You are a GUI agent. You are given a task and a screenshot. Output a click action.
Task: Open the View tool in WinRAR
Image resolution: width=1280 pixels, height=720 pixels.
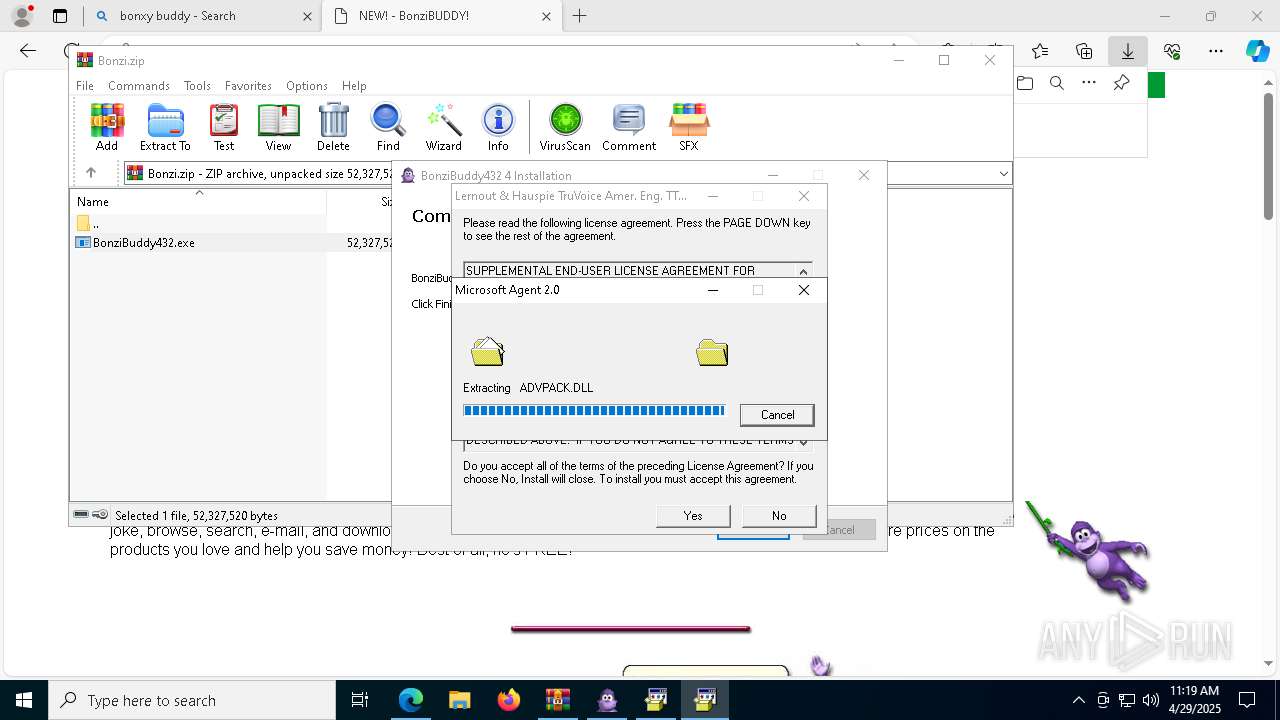[x=278, y=127]
